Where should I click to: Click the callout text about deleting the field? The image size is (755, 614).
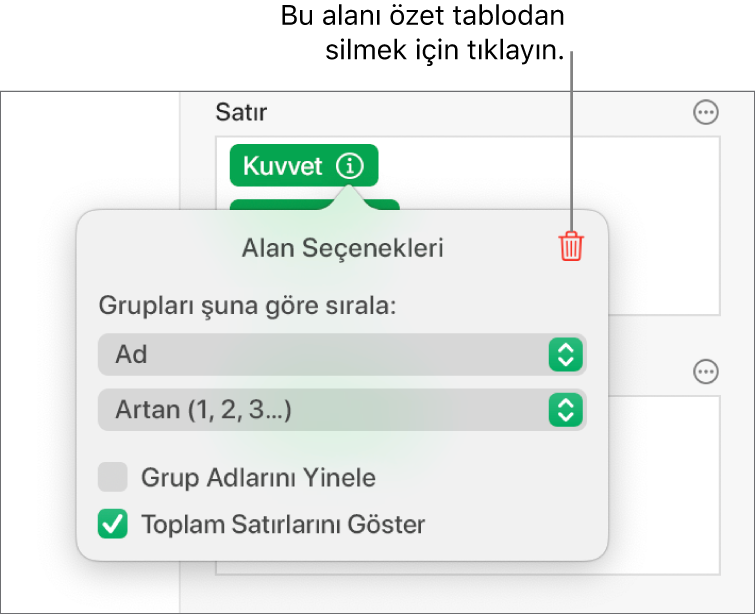(438, 32)
